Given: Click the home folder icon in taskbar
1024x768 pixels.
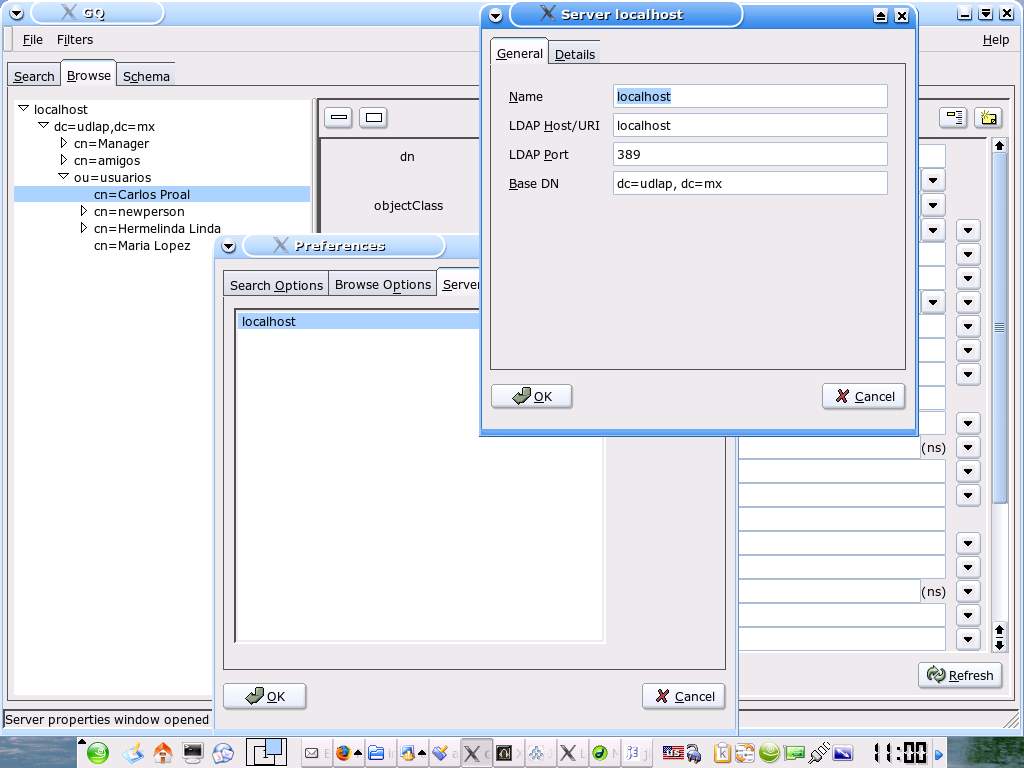Looking at the screenshot, I should pyautogui.click(x=162, y=753).
